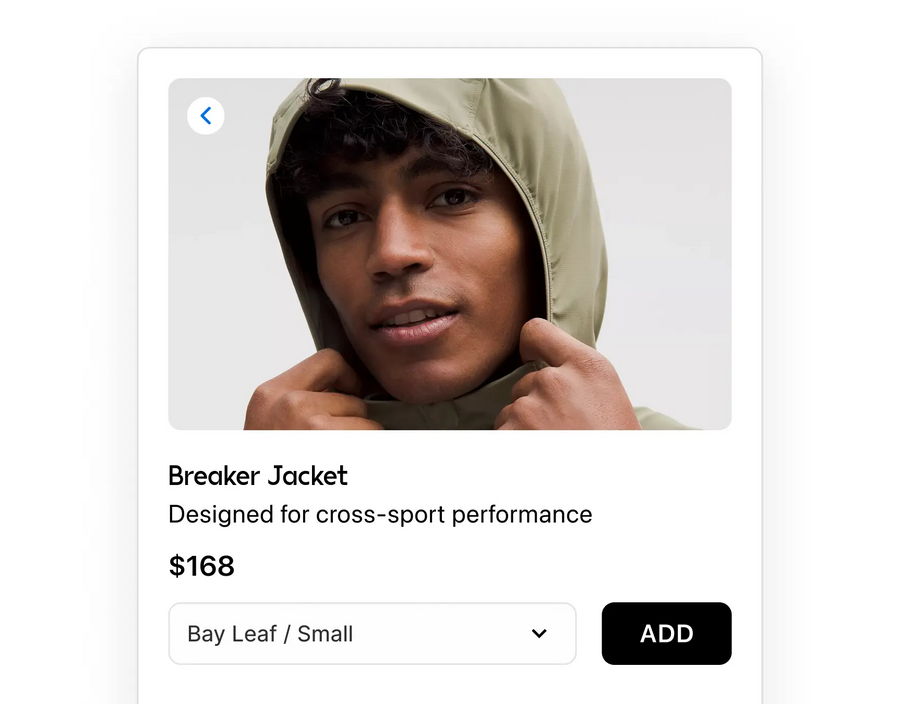Click the down chevron inside the variant field
Screen dimensions: 900x704
[539, 634]
